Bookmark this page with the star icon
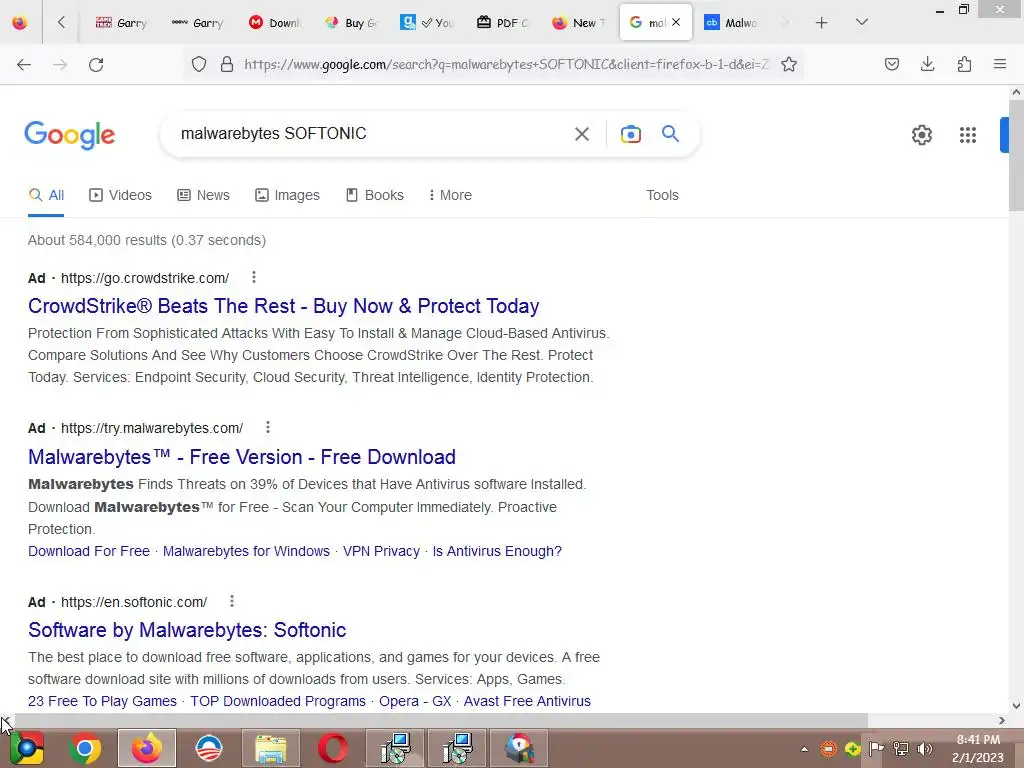 pyautogui.click(x=789, y=64)
